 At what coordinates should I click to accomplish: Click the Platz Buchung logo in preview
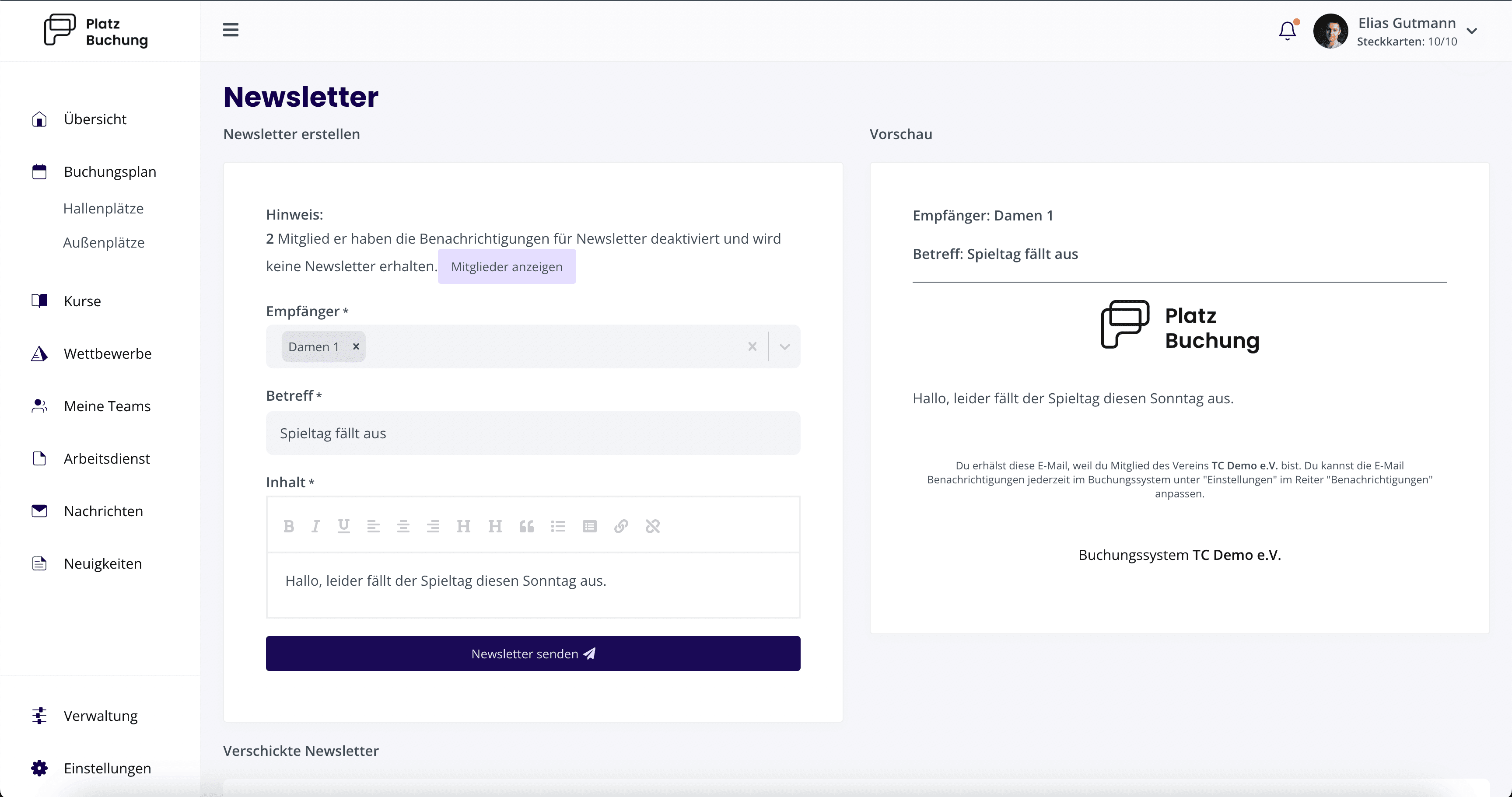(1180, 328)
